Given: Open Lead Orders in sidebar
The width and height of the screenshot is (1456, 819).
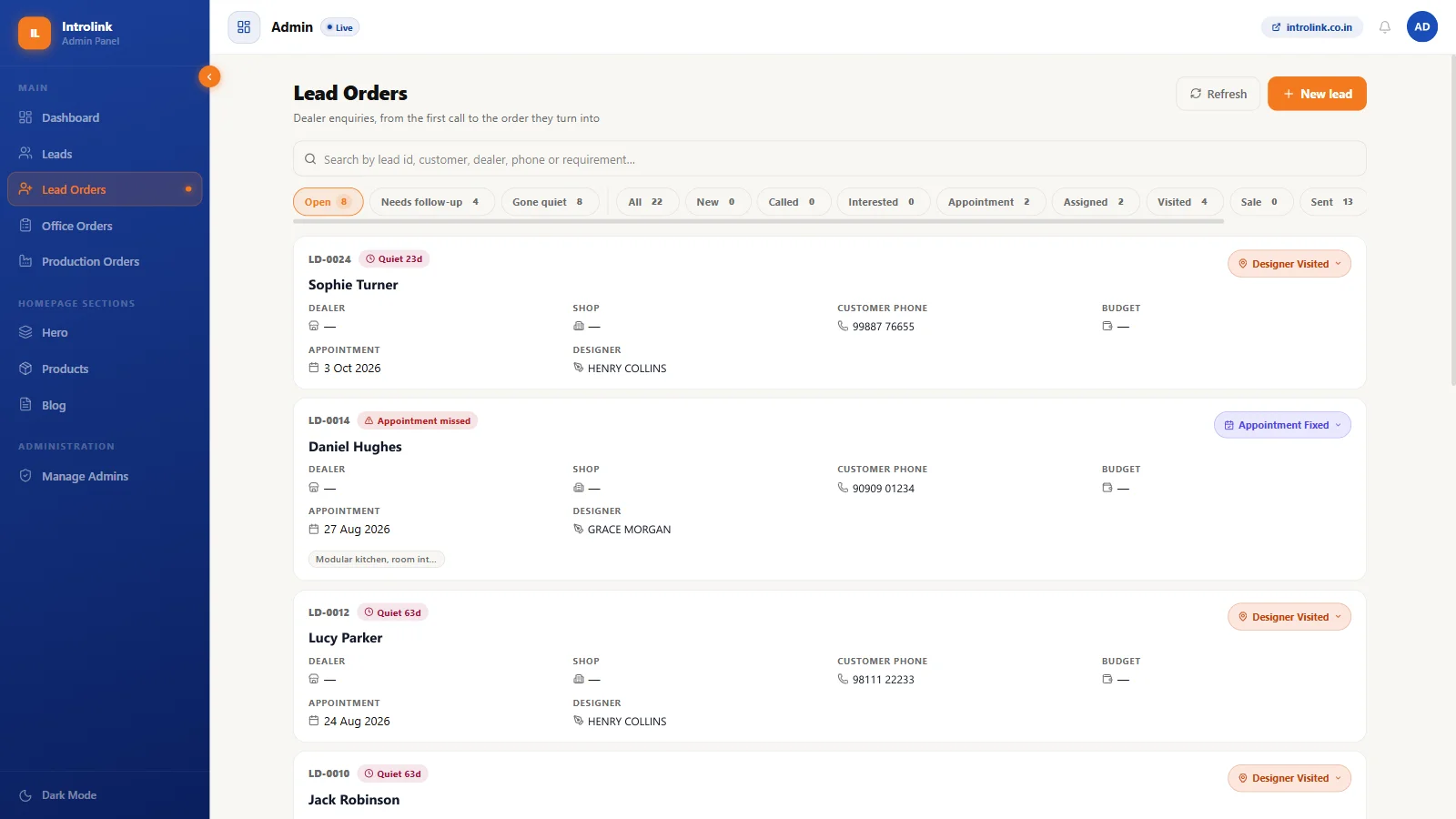Looking at the screenshot, I should 105,189.
